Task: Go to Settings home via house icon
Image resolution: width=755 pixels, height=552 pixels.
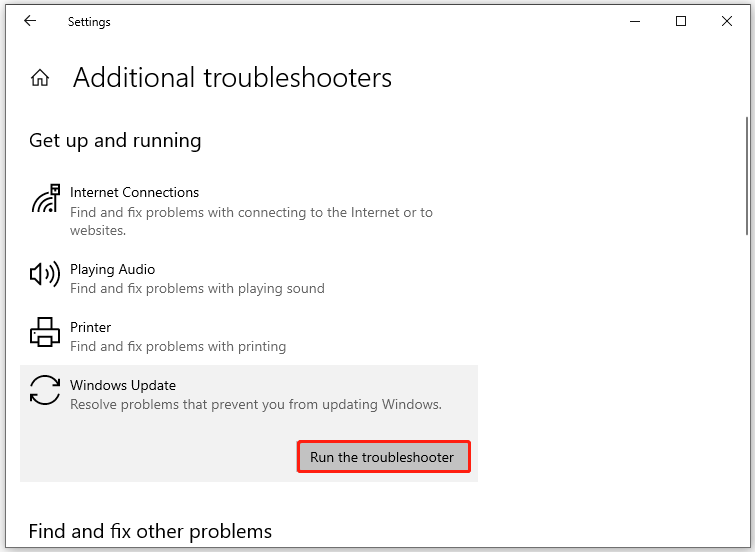Action: click(40, 78)
